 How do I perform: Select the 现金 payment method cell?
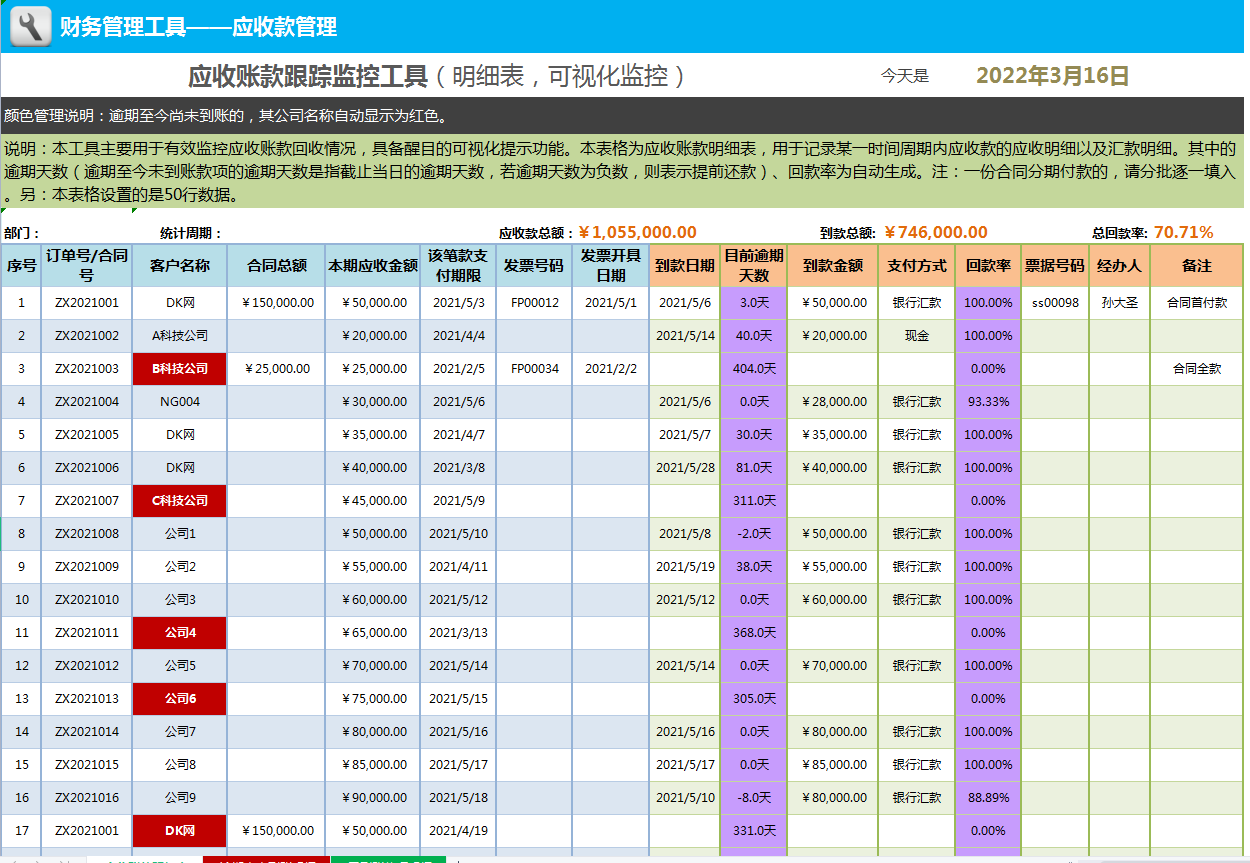pyautogui.click(x=916, y=336)
